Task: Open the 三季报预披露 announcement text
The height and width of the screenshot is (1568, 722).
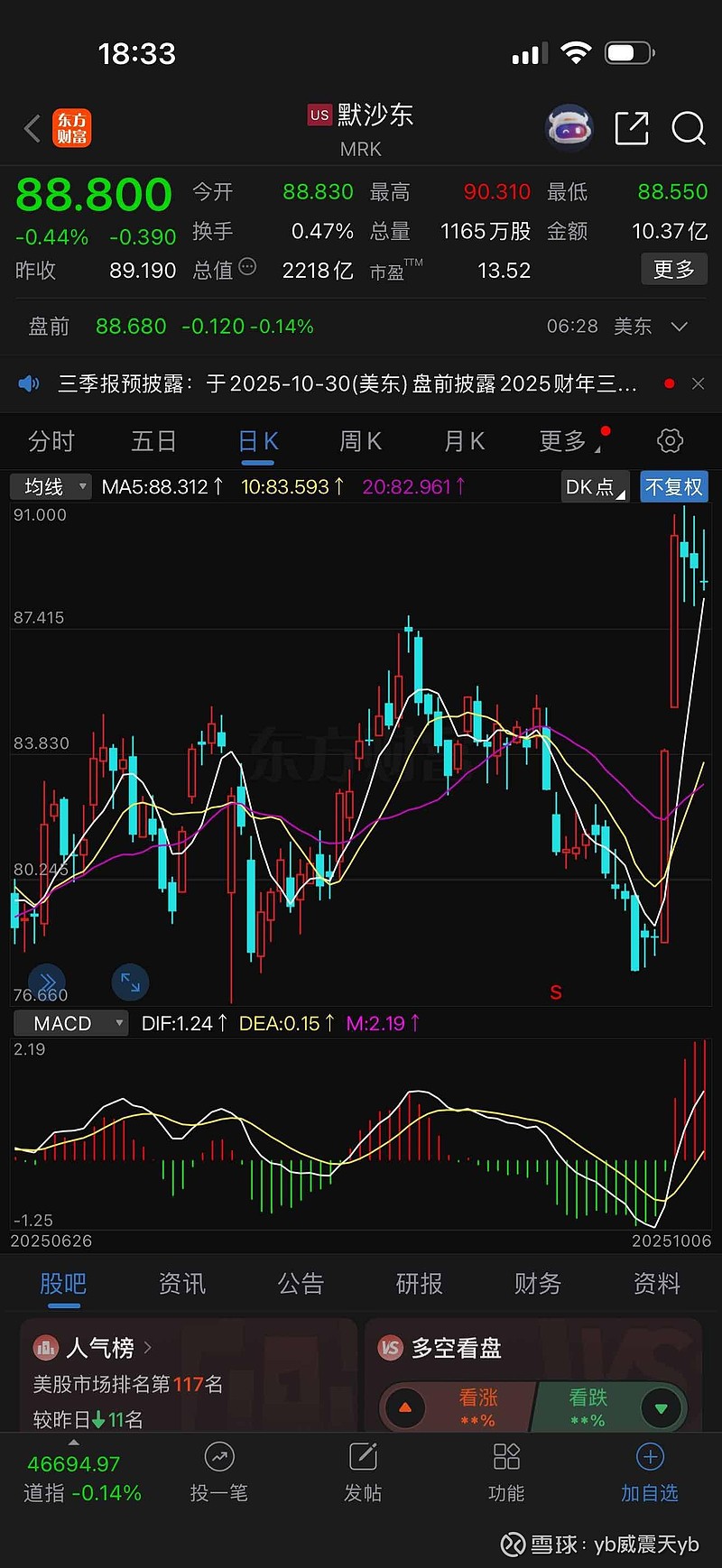Action: 347,383
